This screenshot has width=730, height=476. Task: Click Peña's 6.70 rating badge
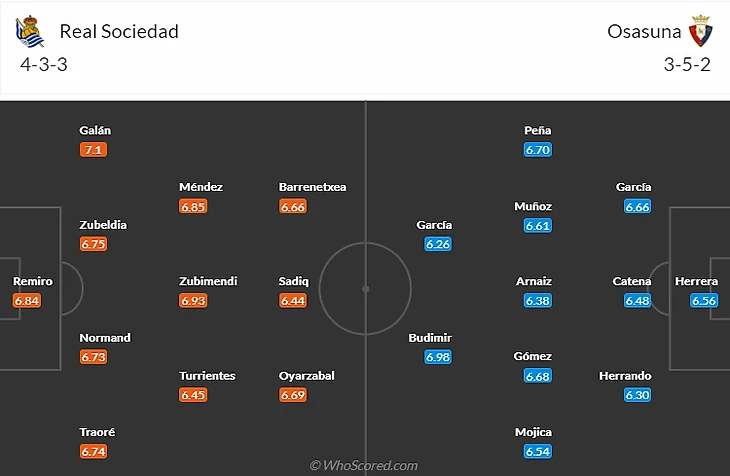[538, 150]
